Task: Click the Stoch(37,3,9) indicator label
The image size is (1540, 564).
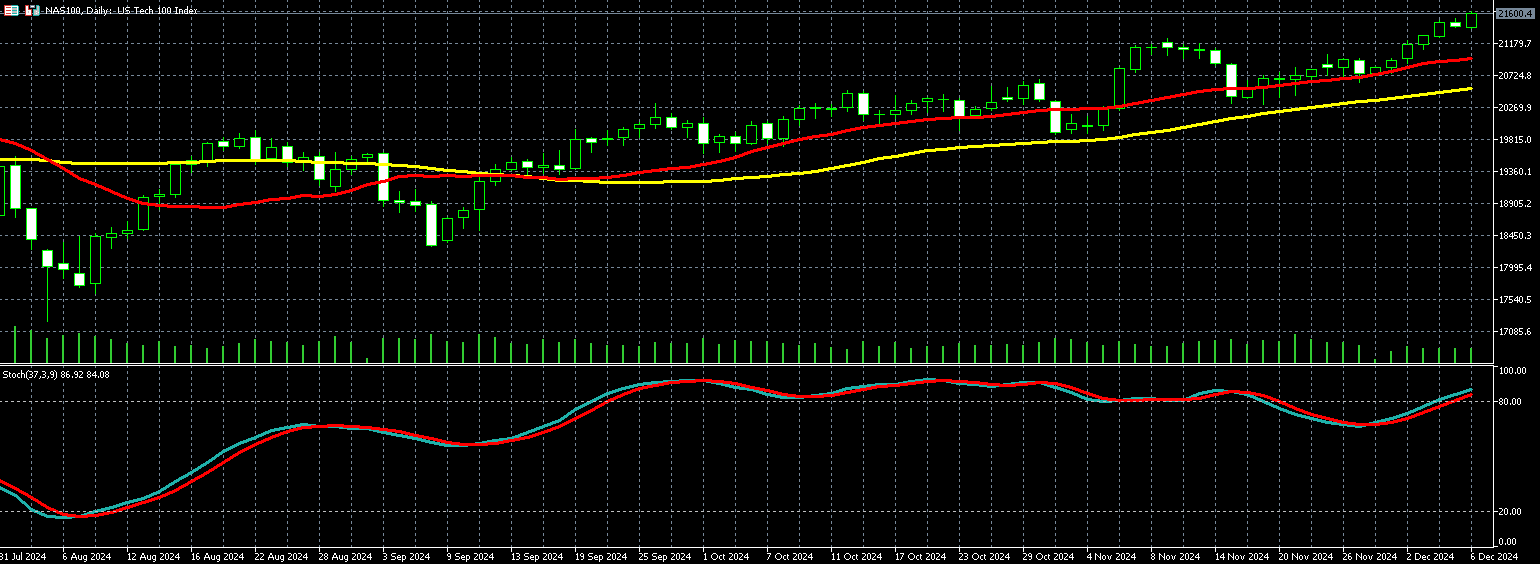Action: point(55,374)
